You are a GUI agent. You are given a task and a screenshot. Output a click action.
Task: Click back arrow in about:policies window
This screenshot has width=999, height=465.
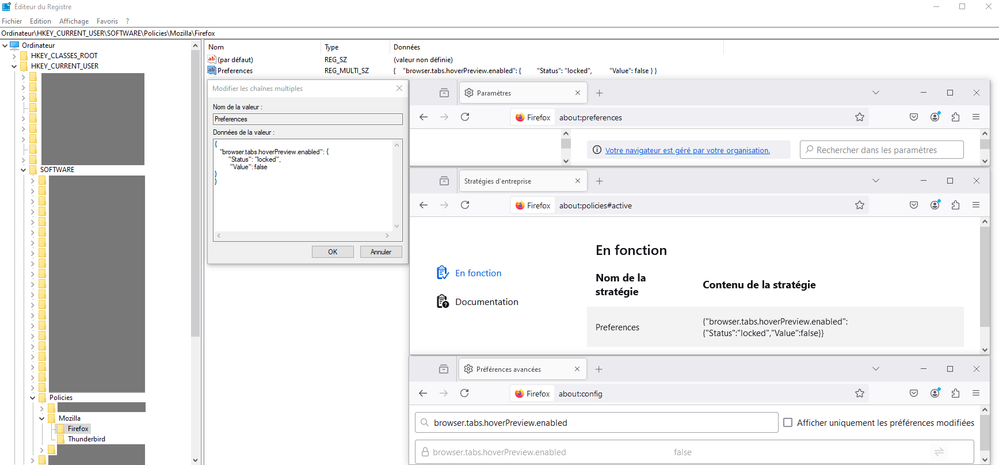(x=424, y=205)
